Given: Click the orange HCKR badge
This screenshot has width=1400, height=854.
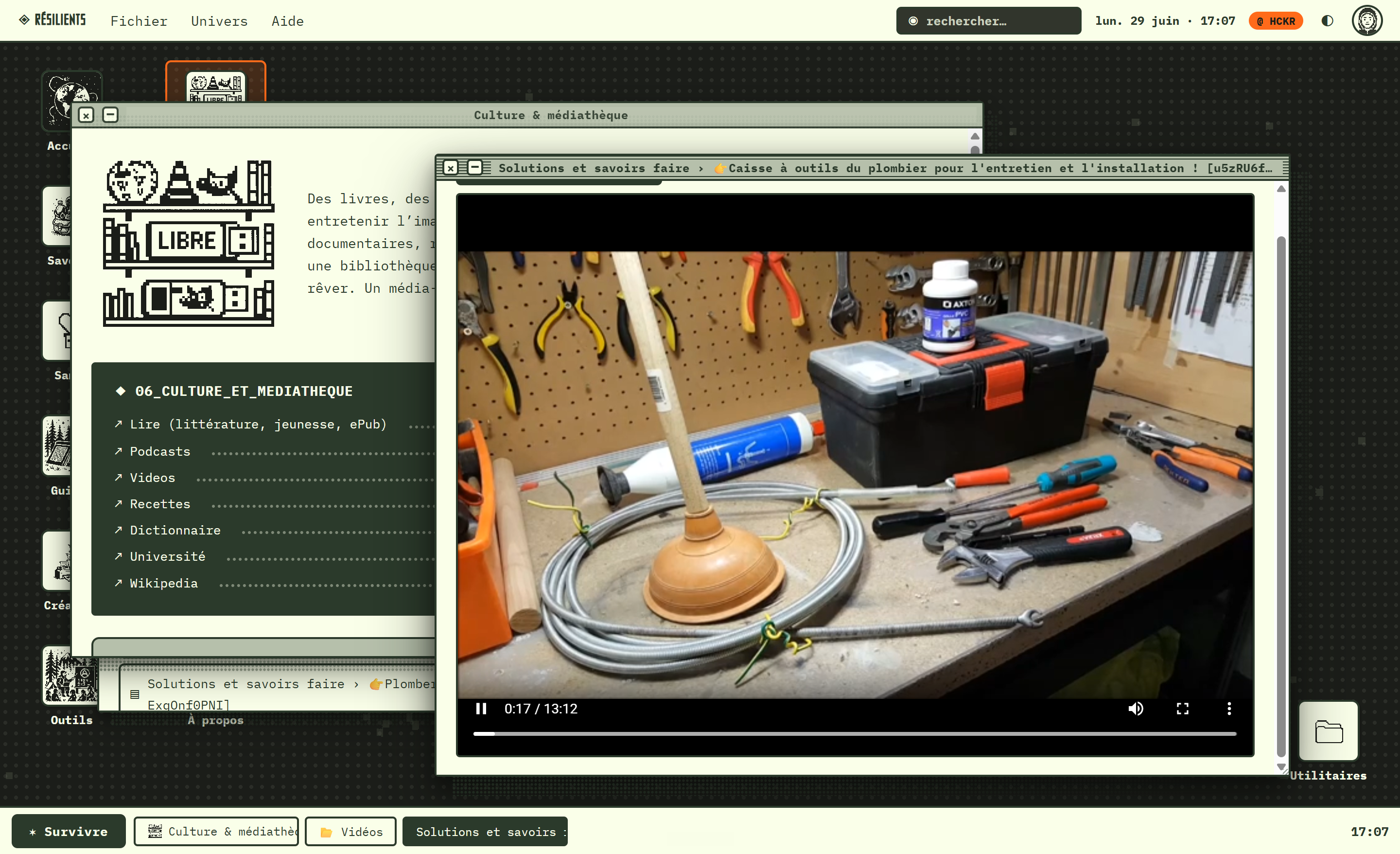Looking at the screenshot, I should (x=1276, y=21).
